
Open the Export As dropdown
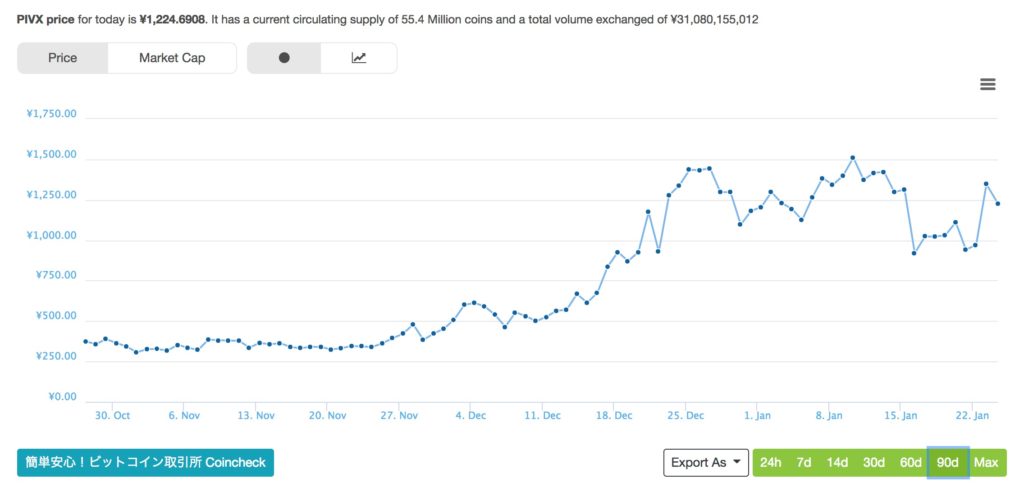pos(706,463)
